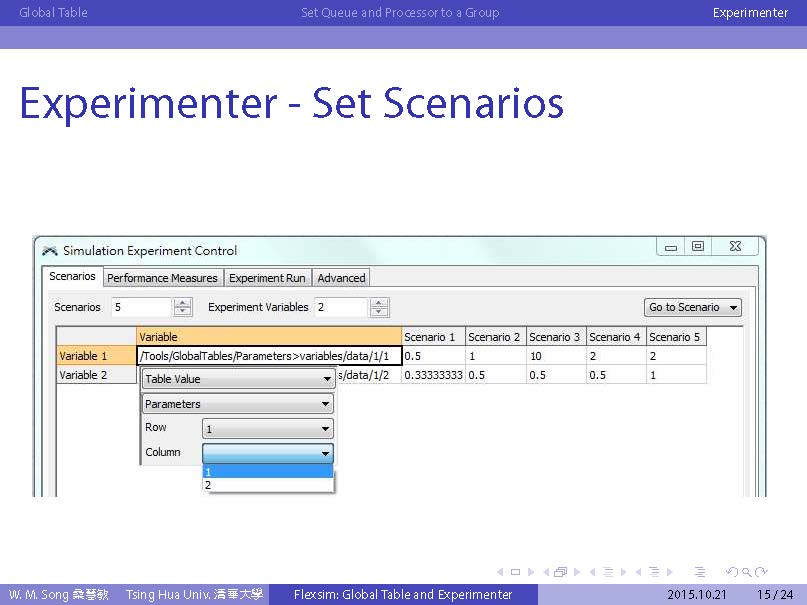This screenshot has width=807, height=605.
Task: Click the Beamer search magnifier icon
Action: tap(746, 572)
